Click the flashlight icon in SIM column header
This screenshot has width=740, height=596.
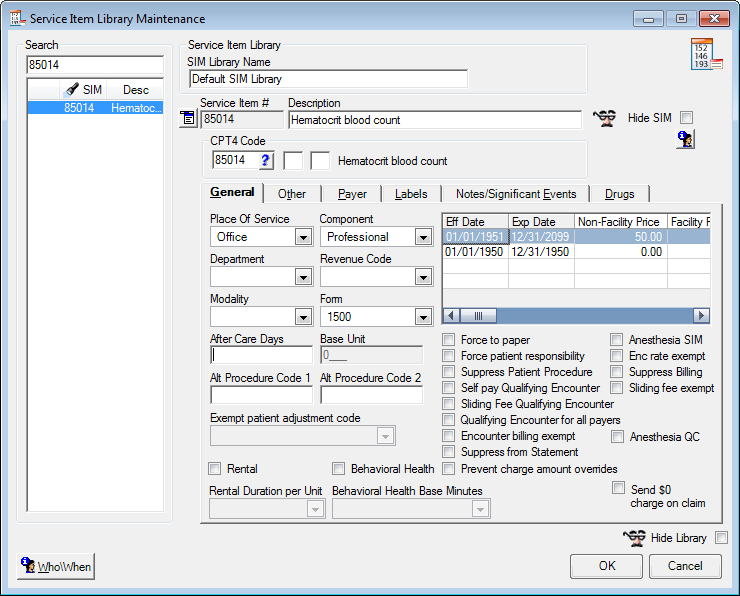point(71,89)
